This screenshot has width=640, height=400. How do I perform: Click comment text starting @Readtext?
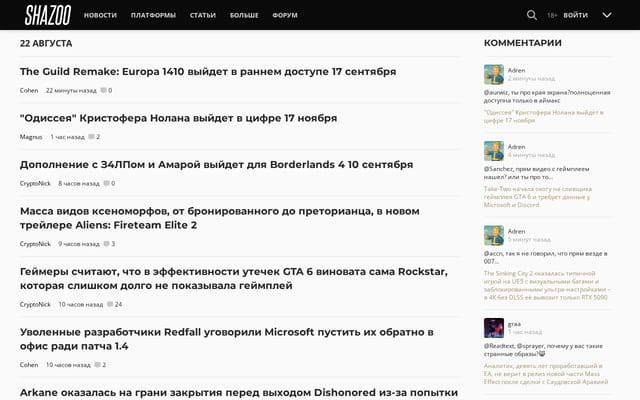click(x=543, y=350)
